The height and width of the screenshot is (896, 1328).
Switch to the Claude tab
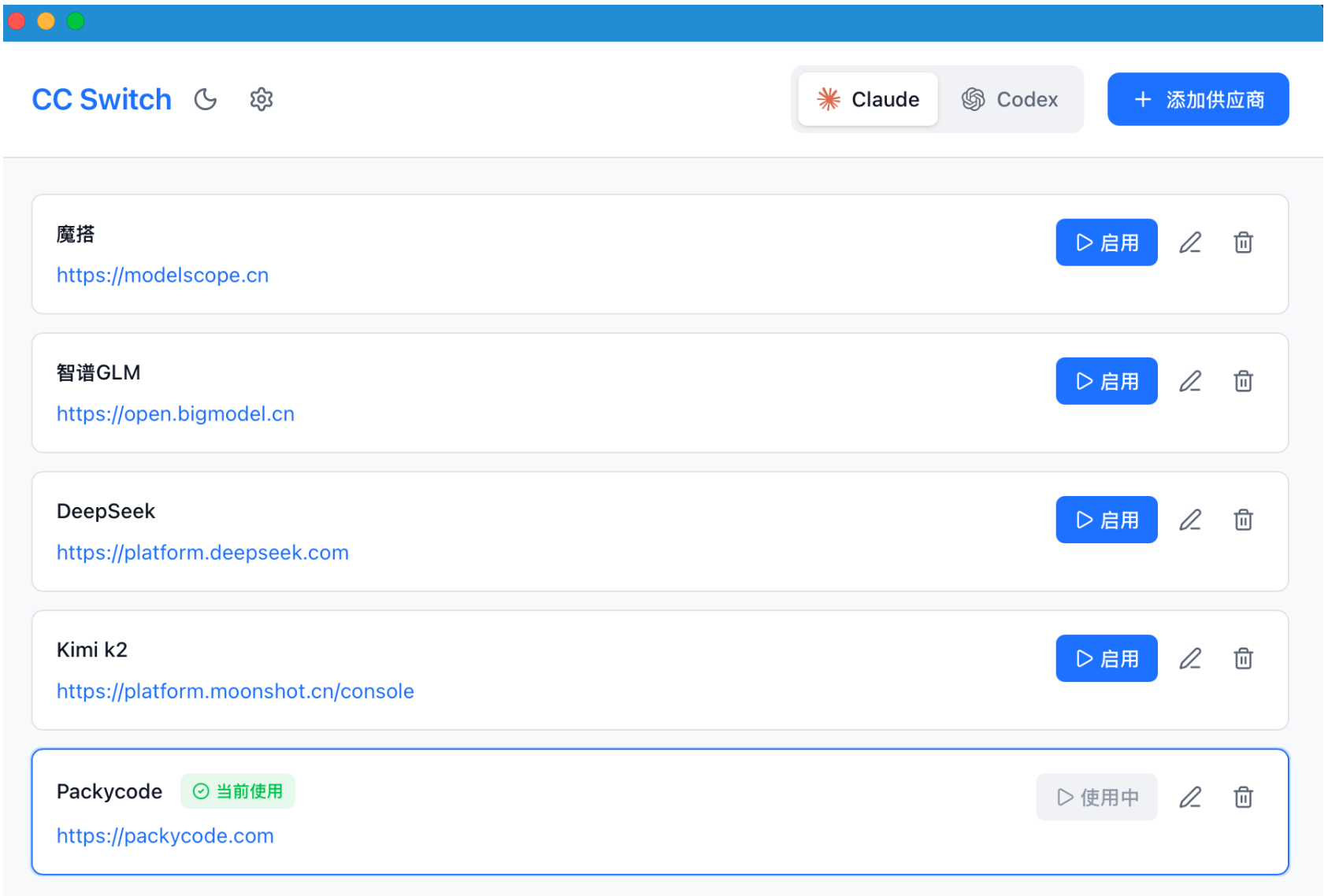[x=868, y=99]
